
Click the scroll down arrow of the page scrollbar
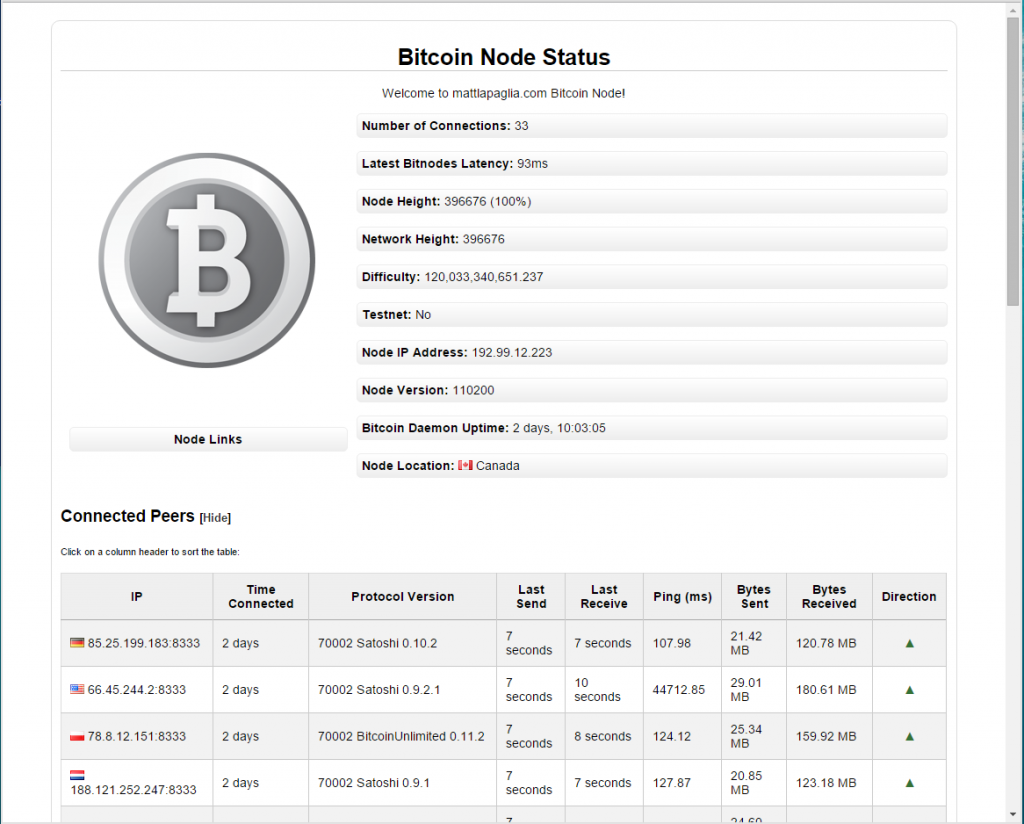tap(1014, 814)
